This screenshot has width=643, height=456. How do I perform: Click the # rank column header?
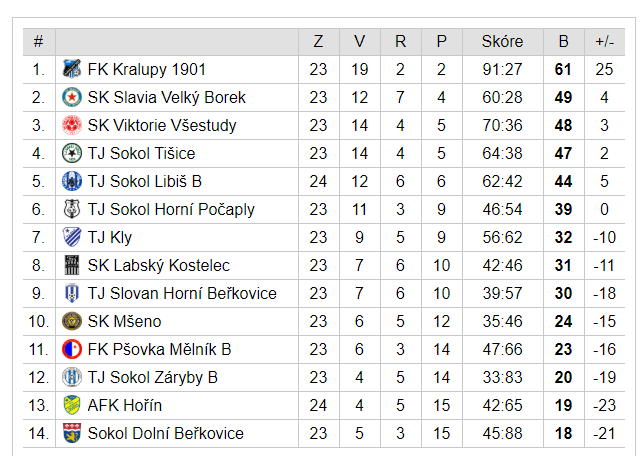click(39, 41)
